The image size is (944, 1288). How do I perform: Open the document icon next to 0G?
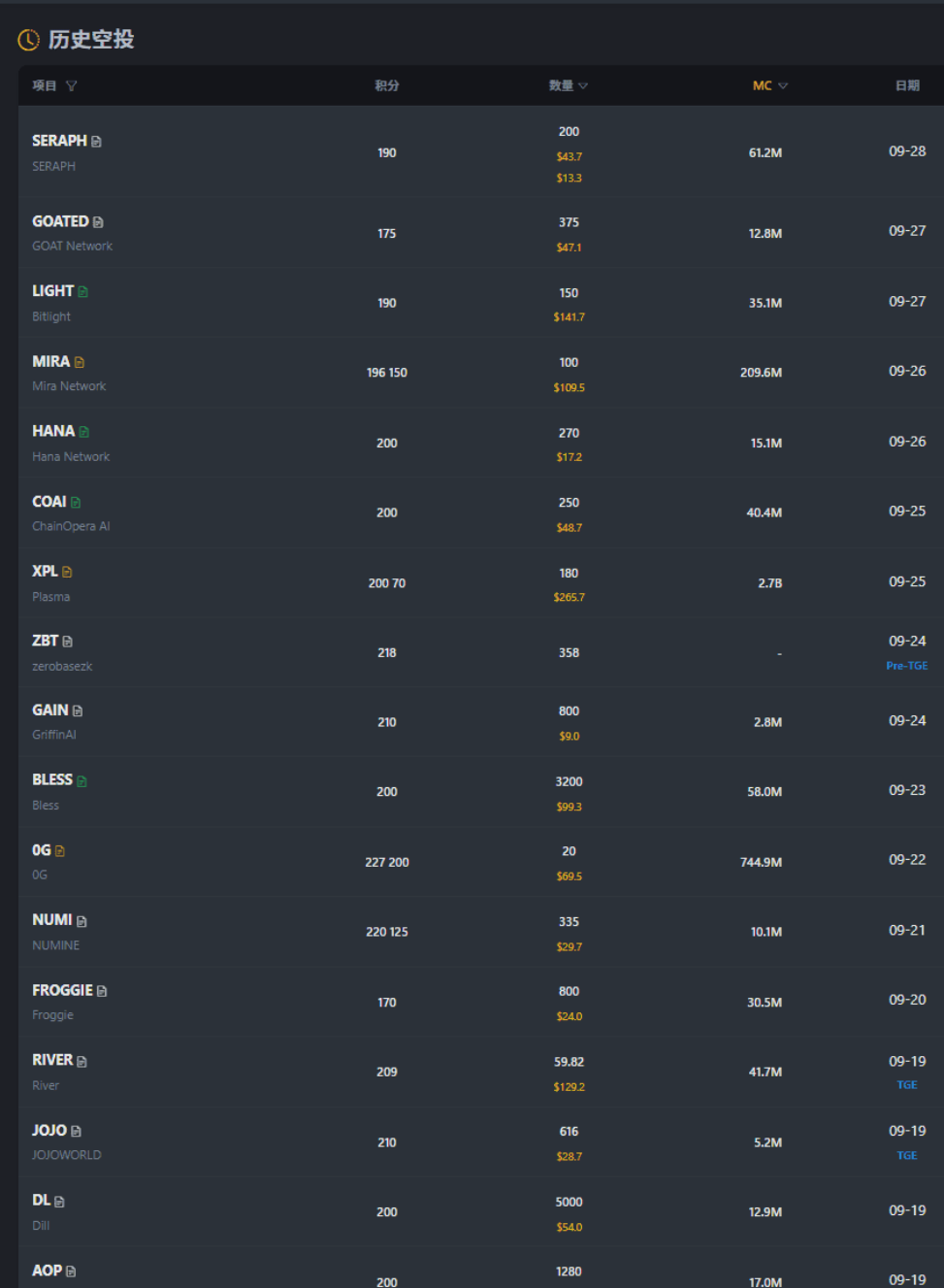[x=60, y=851]
